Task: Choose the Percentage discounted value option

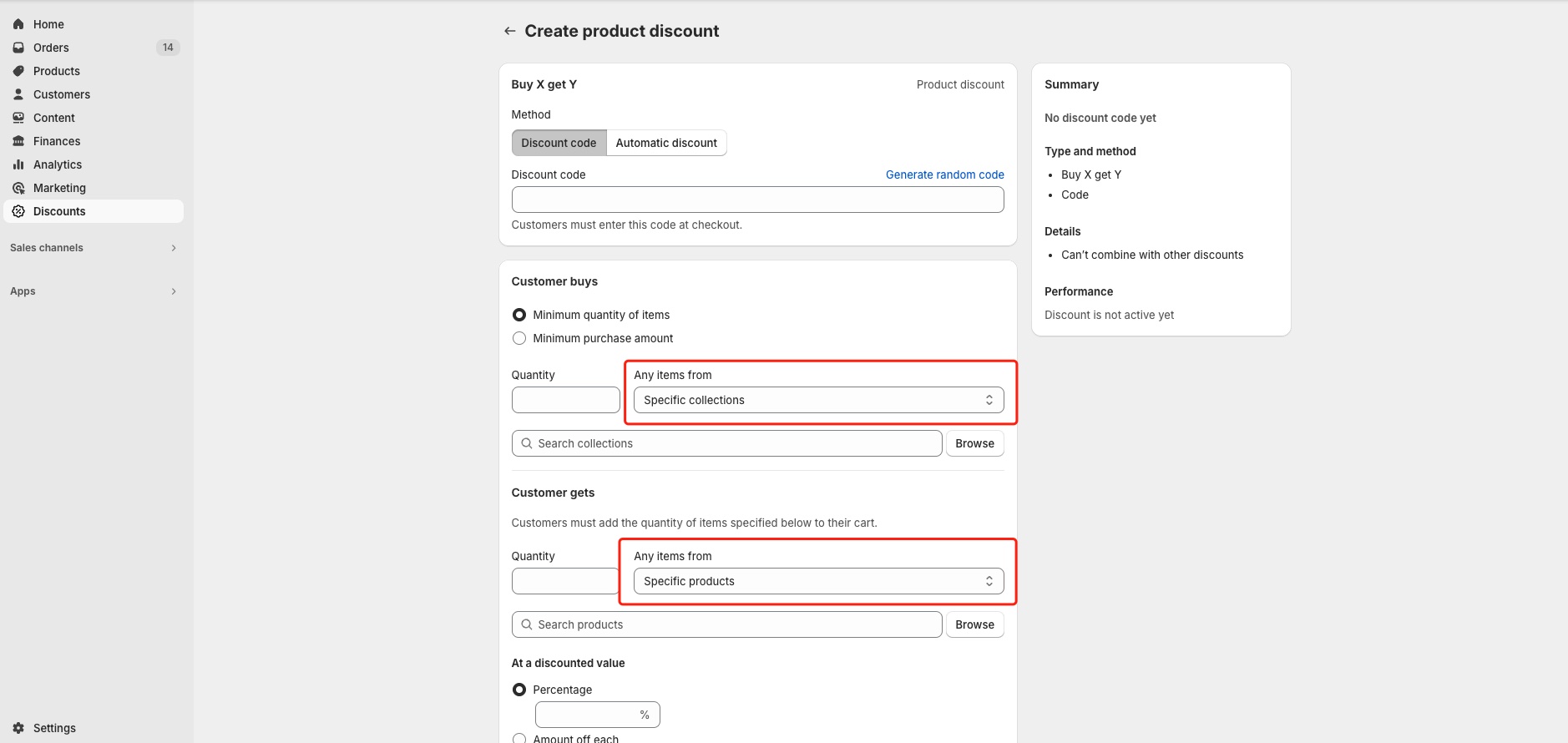Action: (519, 690)
